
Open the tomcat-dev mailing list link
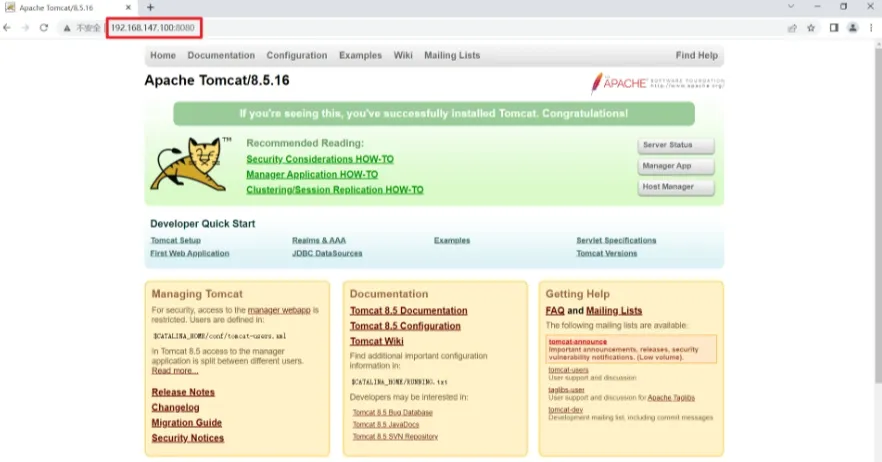click(x=565, y=410)
